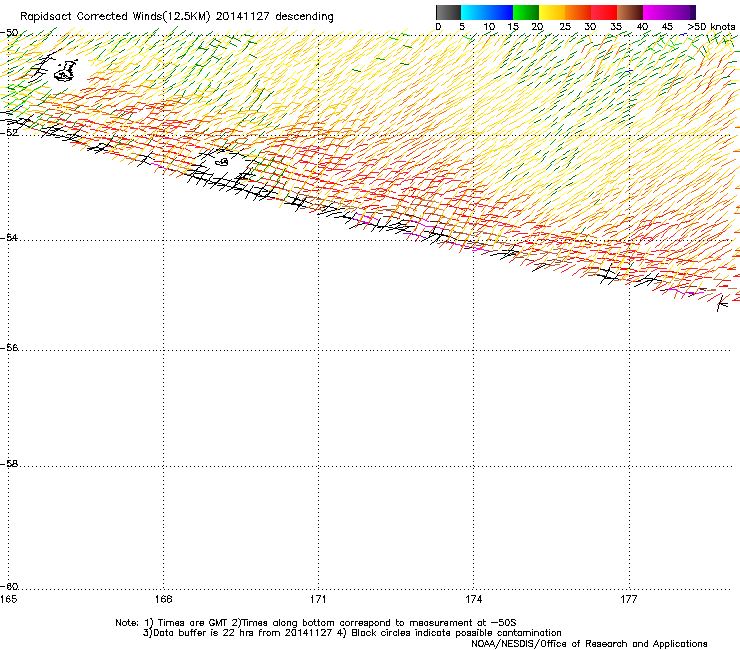Click the magenta-purple 40-50 knots legend segment
The width and height of the screenshot is (740, 650).
pos(669,12)
